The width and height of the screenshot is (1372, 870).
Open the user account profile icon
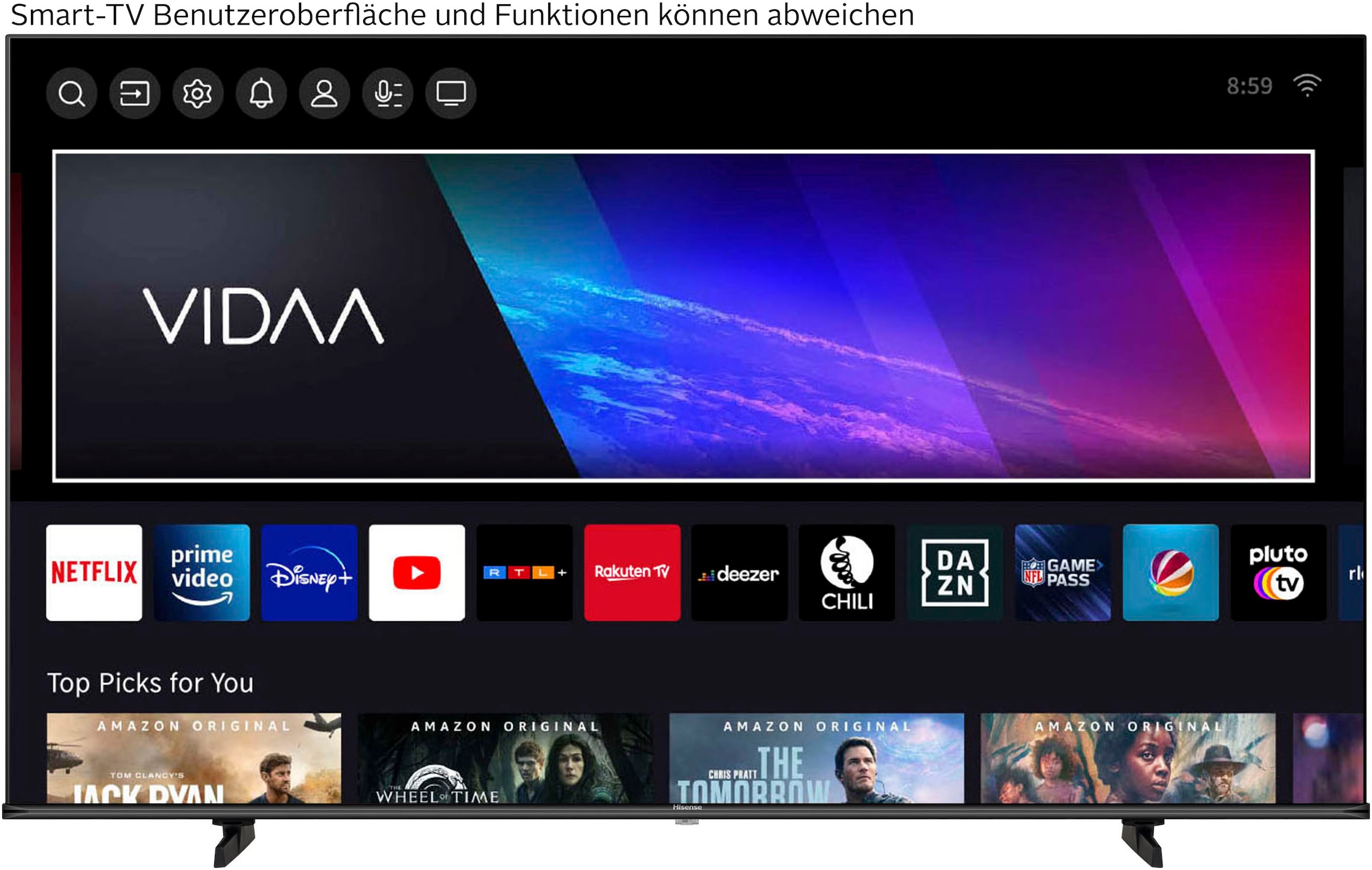tap(324, 93)
